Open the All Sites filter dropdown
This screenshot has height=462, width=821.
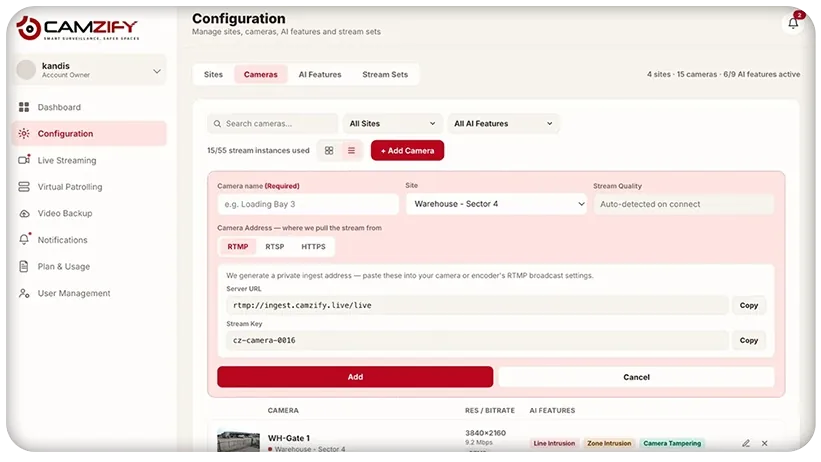coord(392,124)
